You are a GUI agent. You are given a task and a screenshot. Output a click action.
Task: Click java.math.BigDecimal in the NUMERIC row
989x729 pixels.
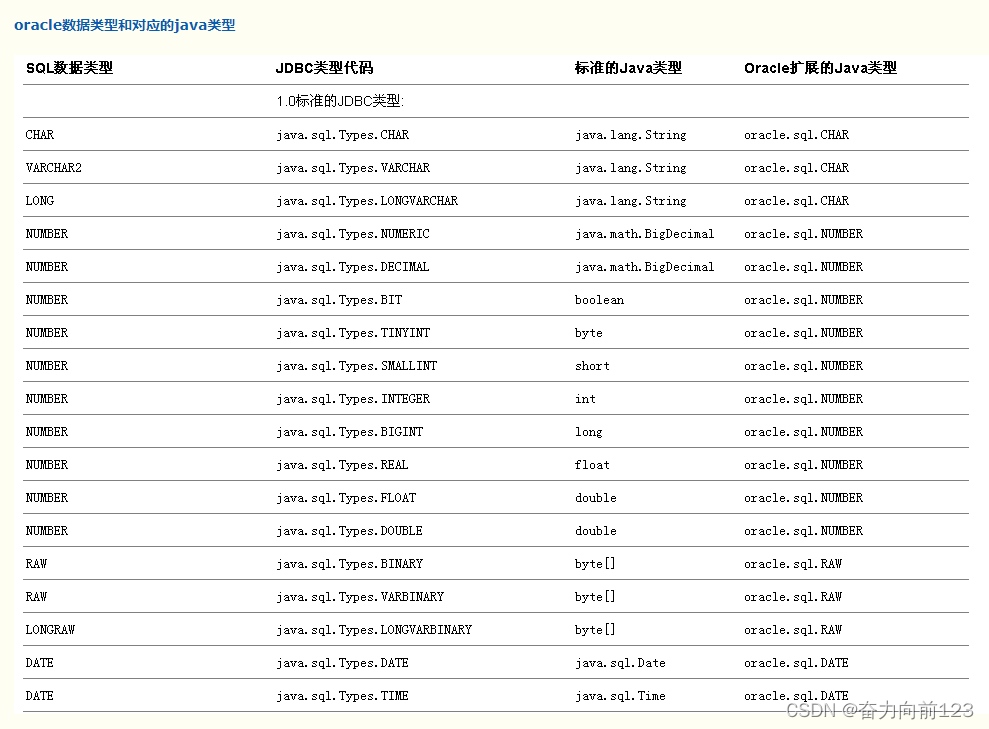[x=645, y=234]
